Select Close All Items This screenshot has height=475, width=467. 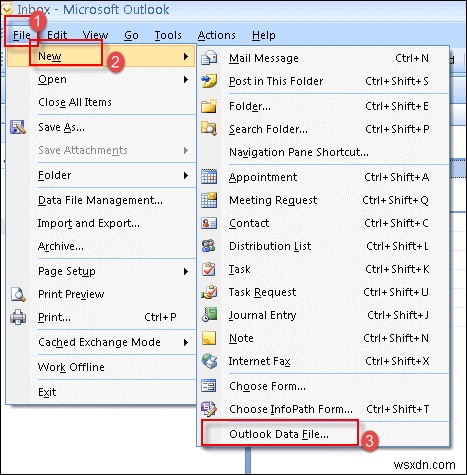[75, 102]
